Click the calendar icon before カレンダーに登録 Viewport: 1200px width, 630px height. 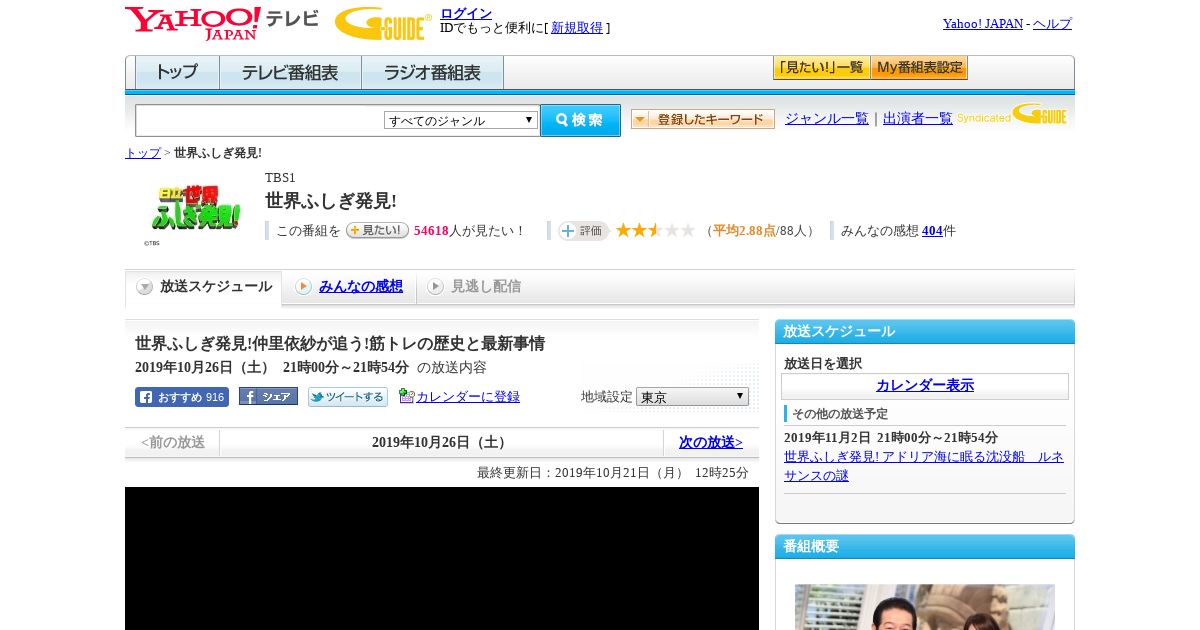[406, 396]
